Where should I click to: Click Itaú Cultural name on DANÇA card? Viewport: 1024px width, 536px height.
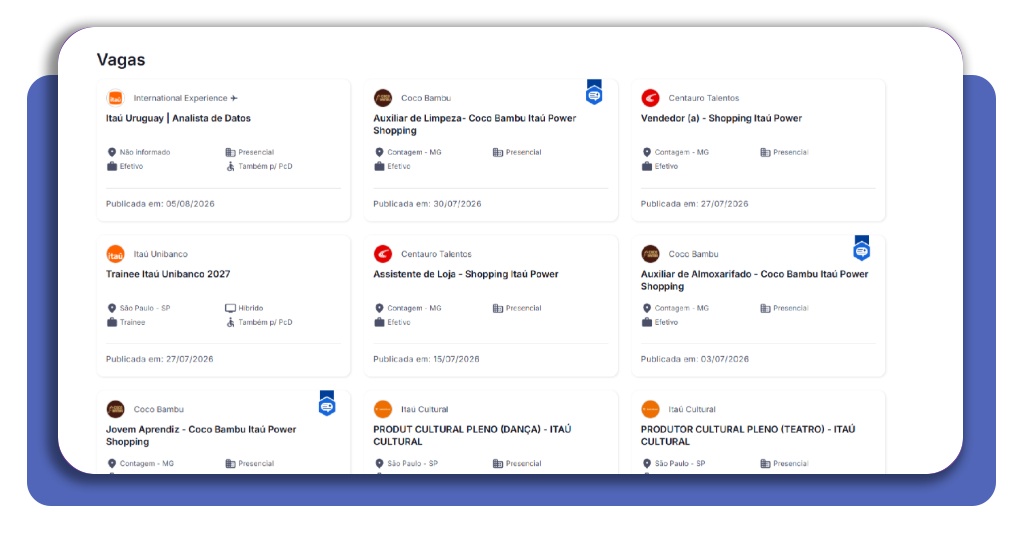point(424,409)
